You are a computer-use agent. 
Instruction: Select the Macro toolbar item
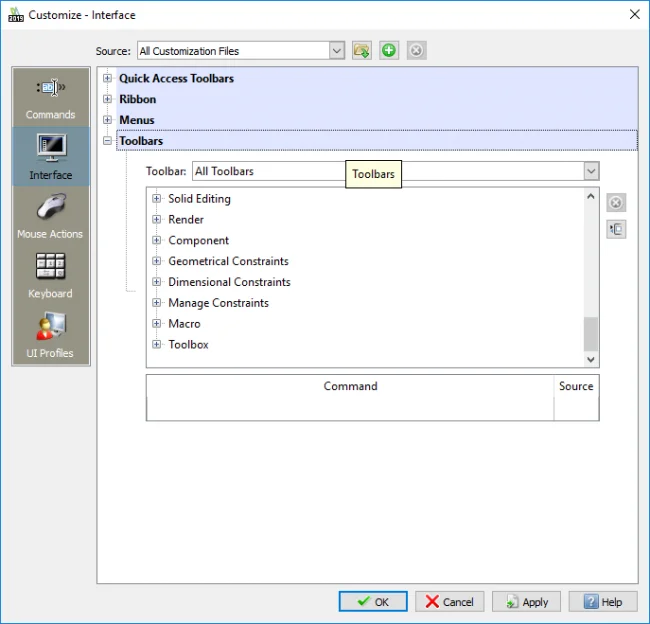[184, 324]
